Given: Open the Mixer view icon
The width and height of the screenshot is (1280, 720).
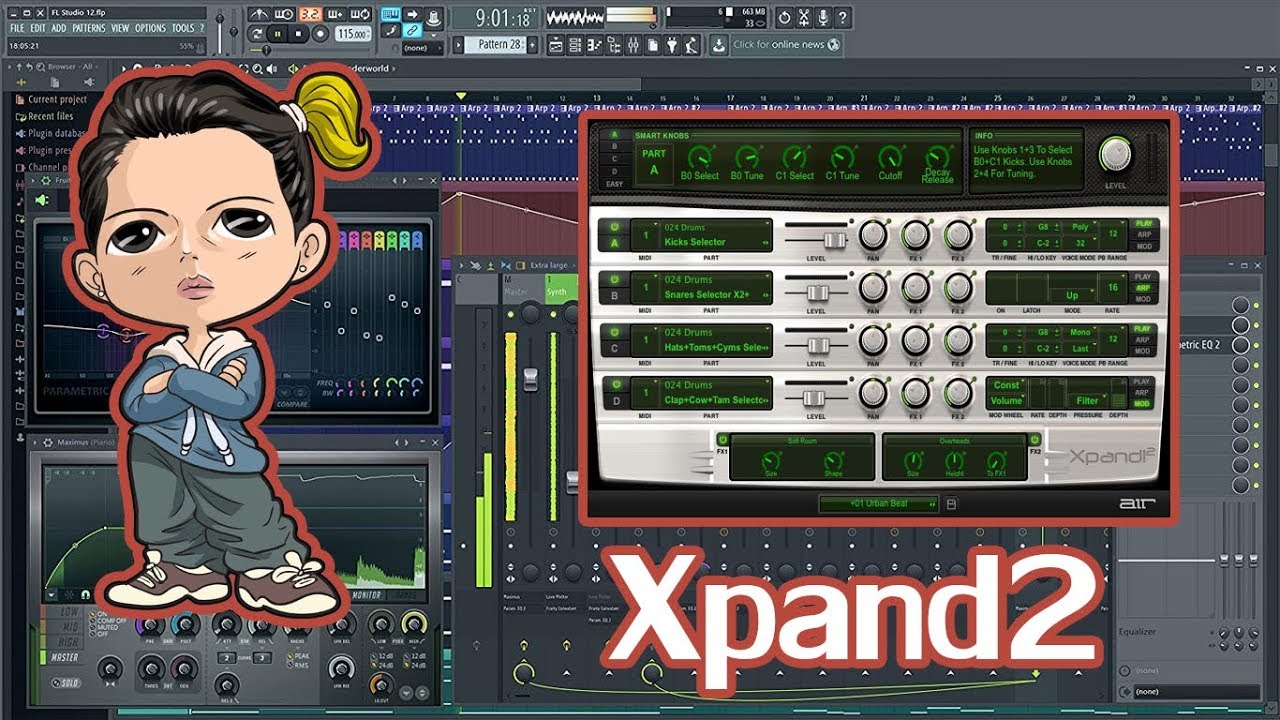Looking at the screenshot, I should pos(633,45).
